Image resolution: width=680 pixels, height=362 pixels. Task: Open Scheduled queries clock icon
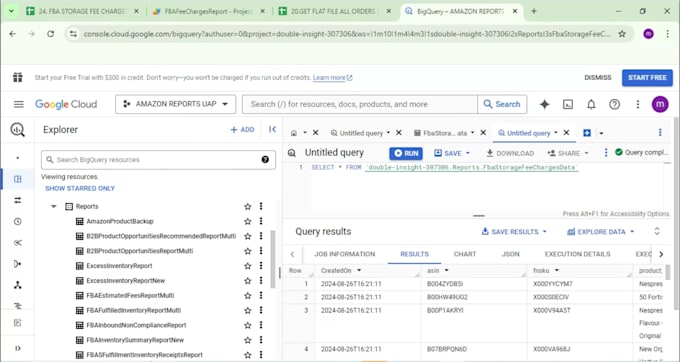pos(18,221)
